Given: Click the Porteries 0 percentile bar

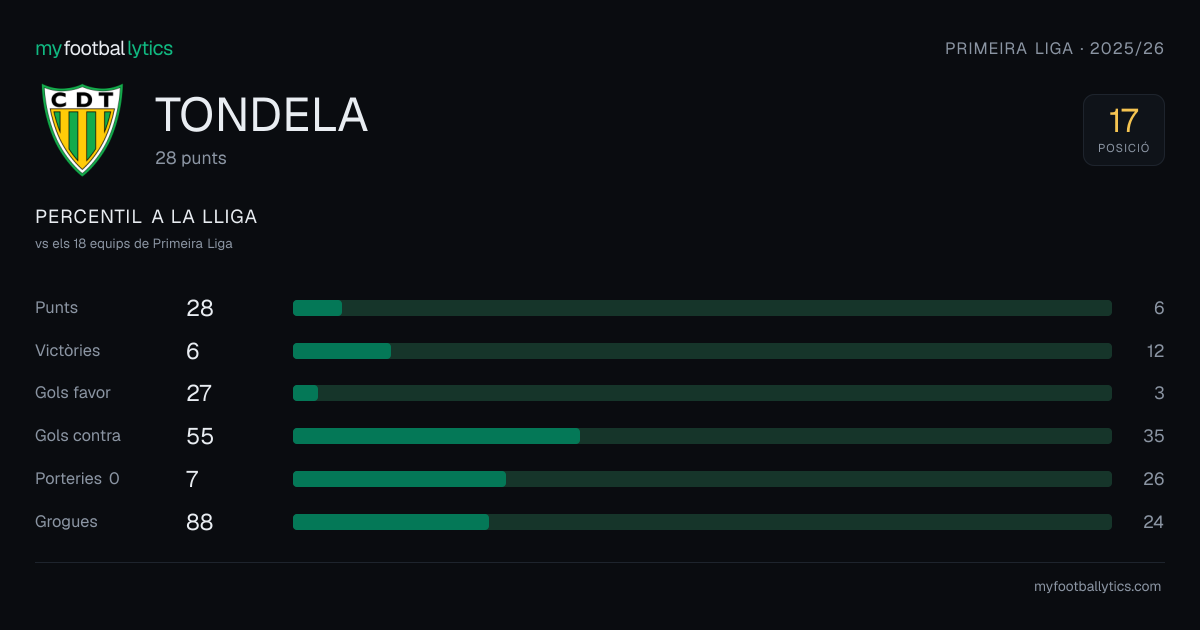Looking at the screenshot, I should (702, 479).
